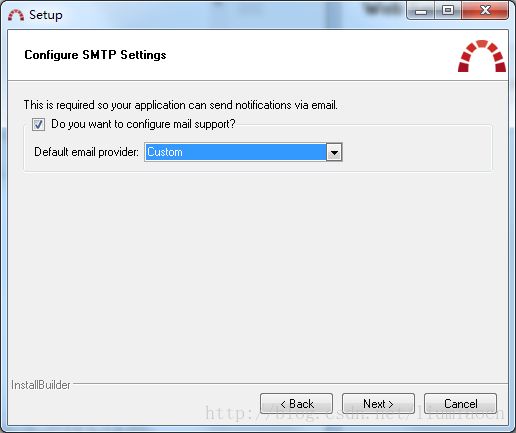Go Back to the previous step

(x=296, y=404)
